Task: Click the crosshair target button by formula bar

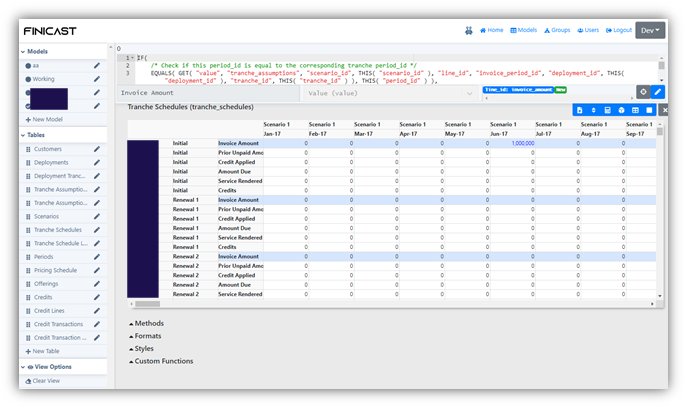Action: coord(643,92)
